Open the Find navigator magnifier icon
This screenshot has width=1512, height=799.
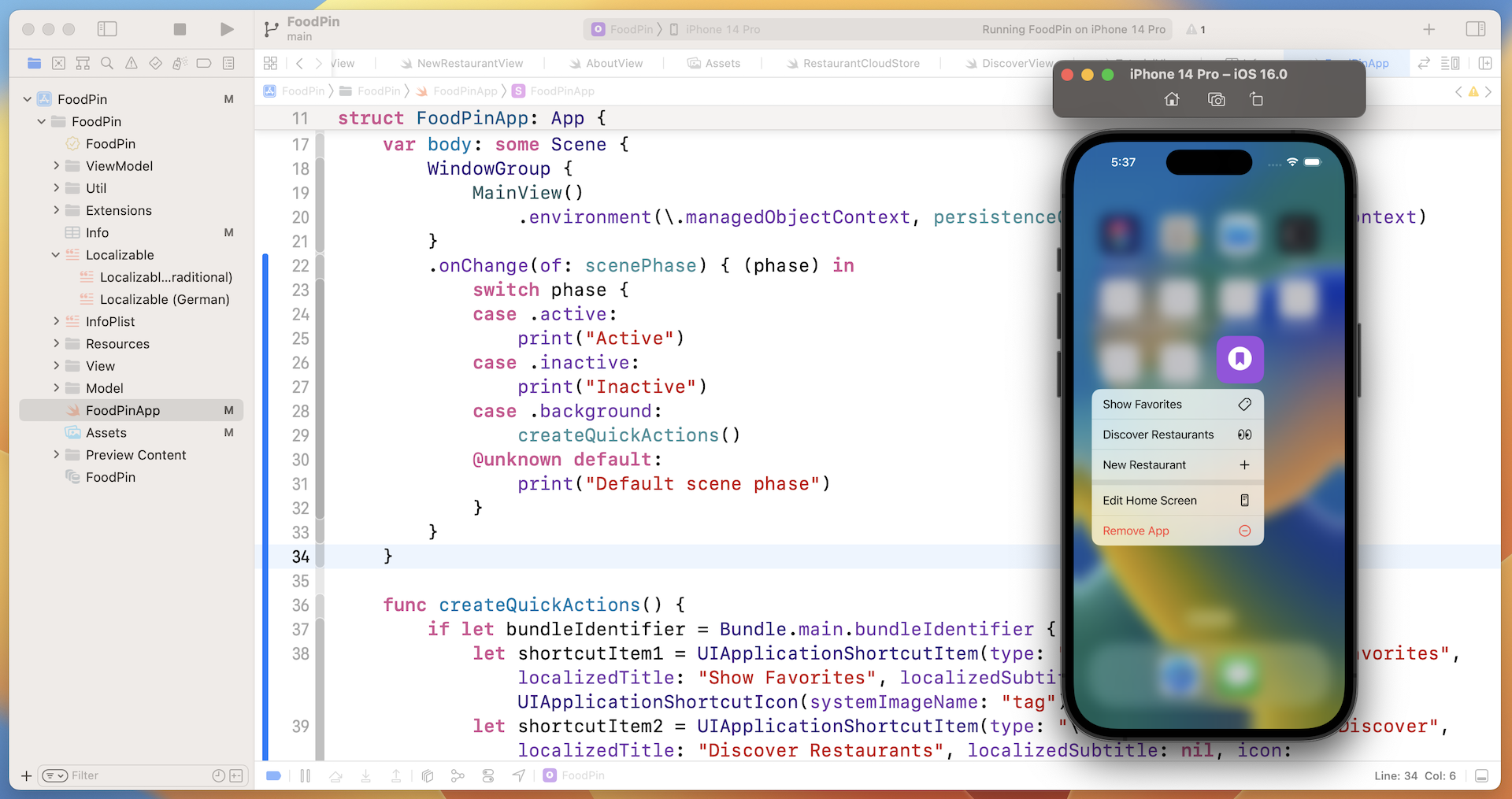point(107,63)
